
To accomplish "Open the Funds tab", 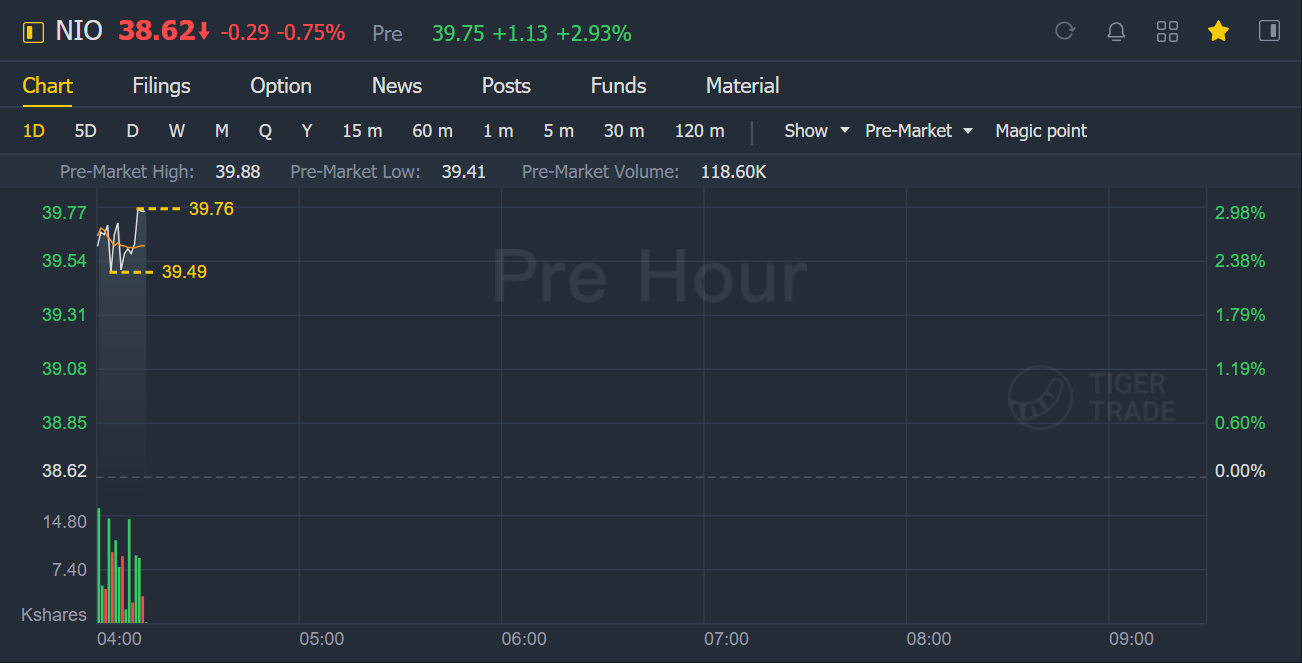I will click(x=618, y=86).
